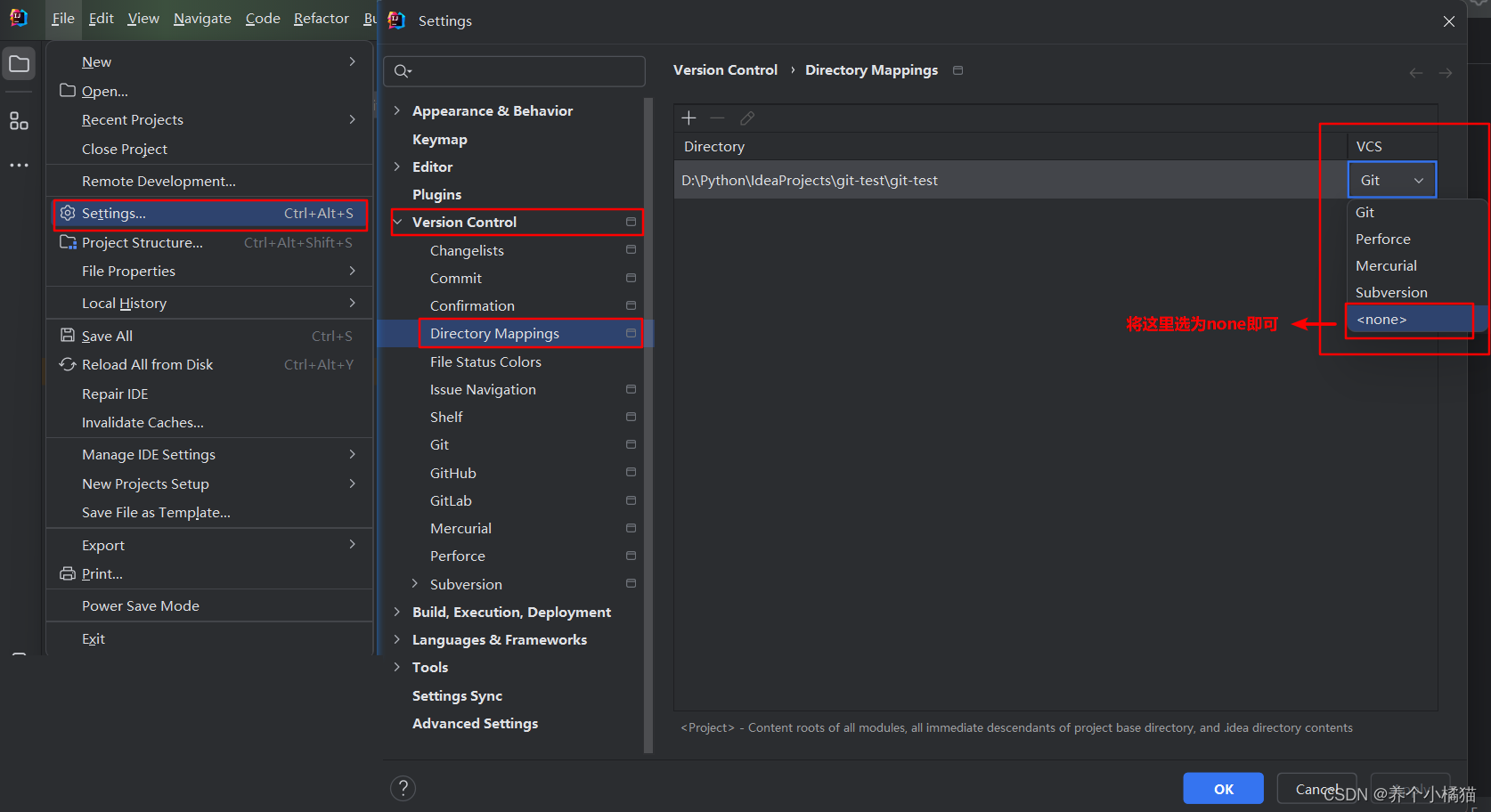Viewport: 1491px width, 812px height.
Task: Click the project-level icon on the Git settings row
Action: 631,444
